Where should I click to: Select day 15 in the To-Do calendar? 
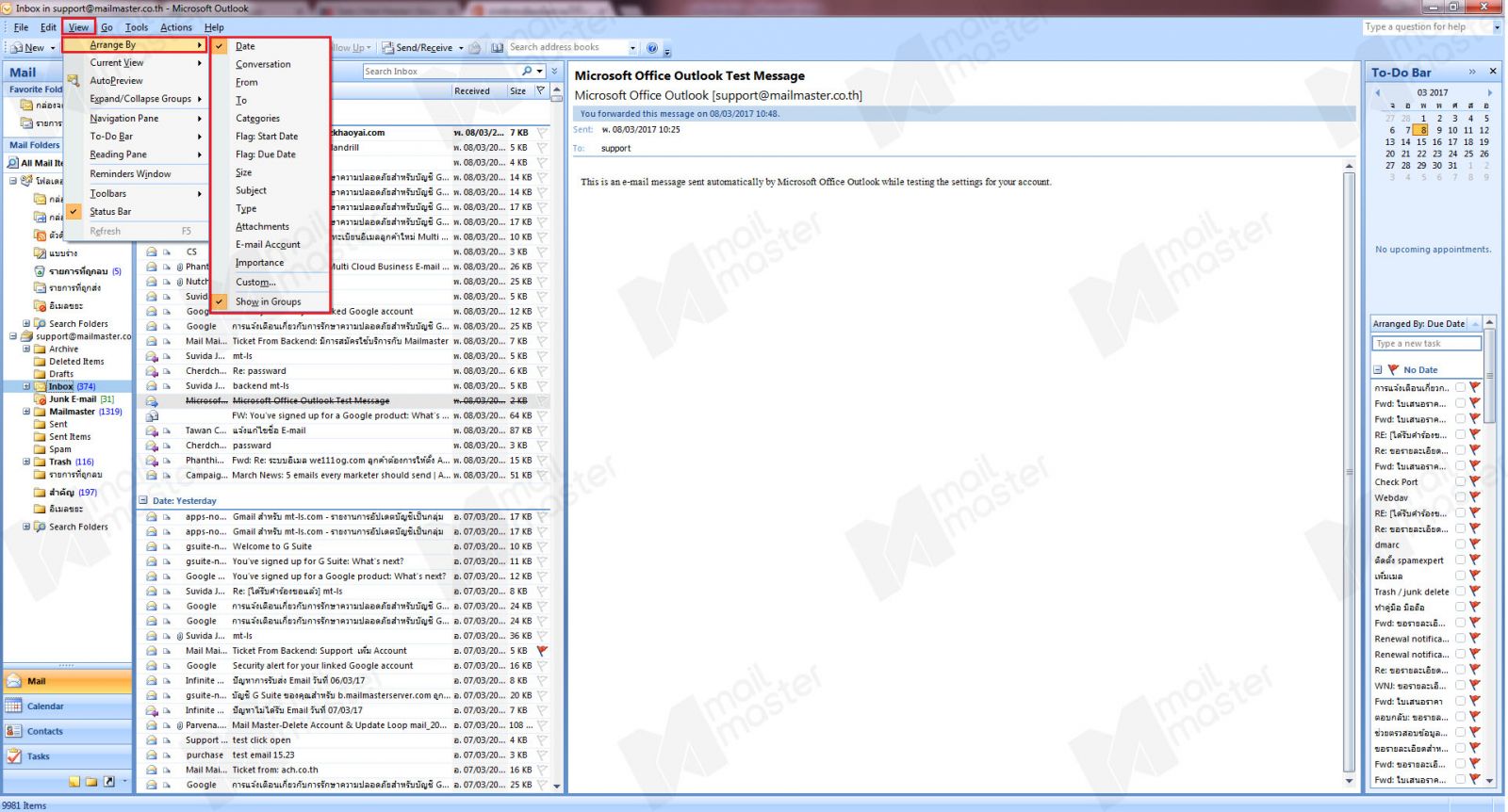[1421, 141]
